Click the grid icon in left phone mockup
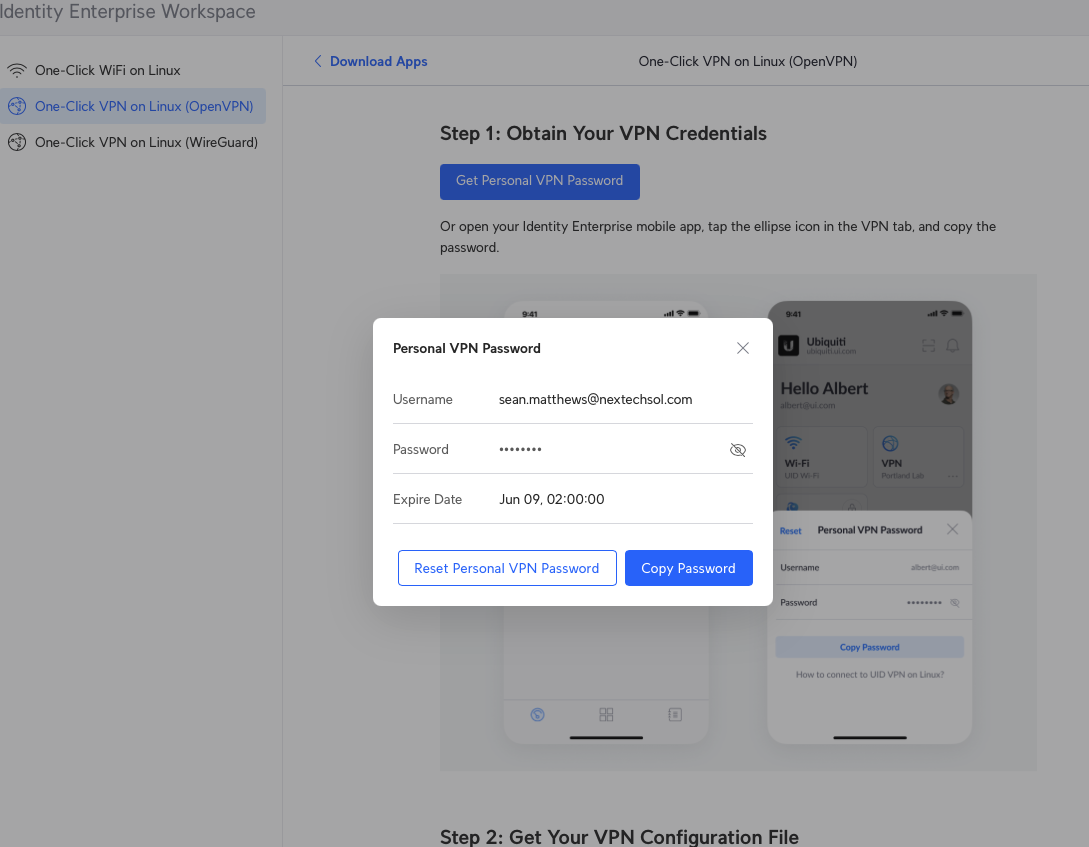Image resolution: width=1089 pixels, height=847 pixels. click(x=606, y=714)
